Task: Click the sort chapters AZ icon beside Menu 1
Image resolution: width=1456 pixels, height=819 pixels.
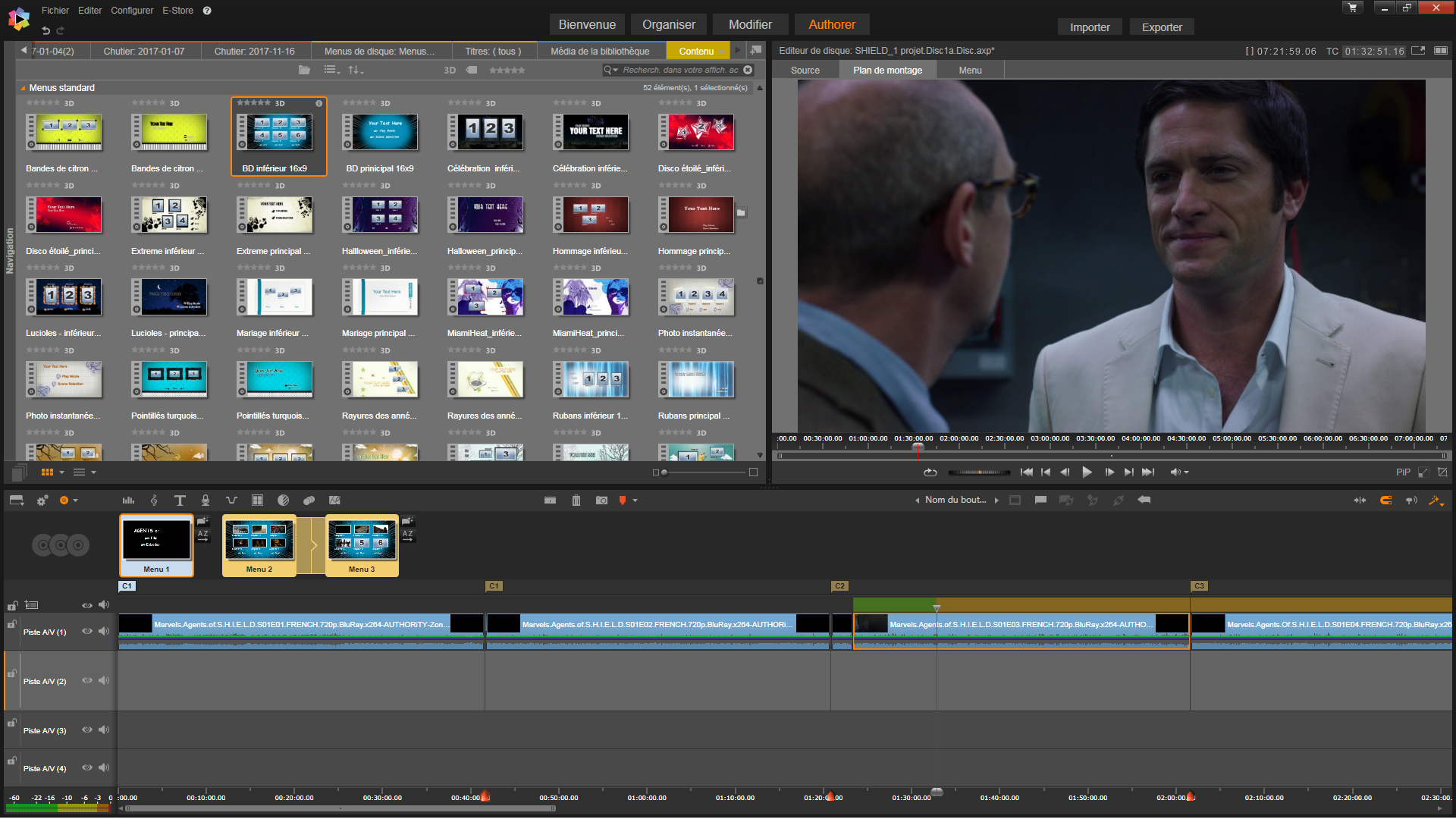Action: pos(202,535)
